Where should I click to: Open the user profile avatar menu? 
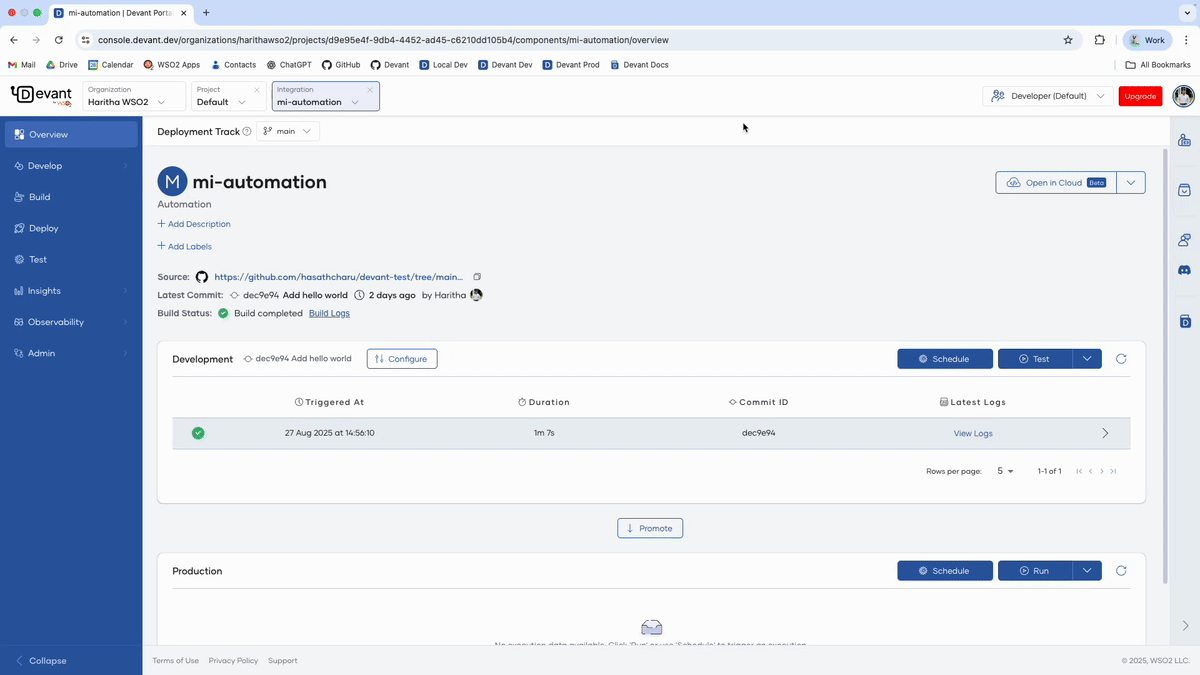coord(1183,96)
